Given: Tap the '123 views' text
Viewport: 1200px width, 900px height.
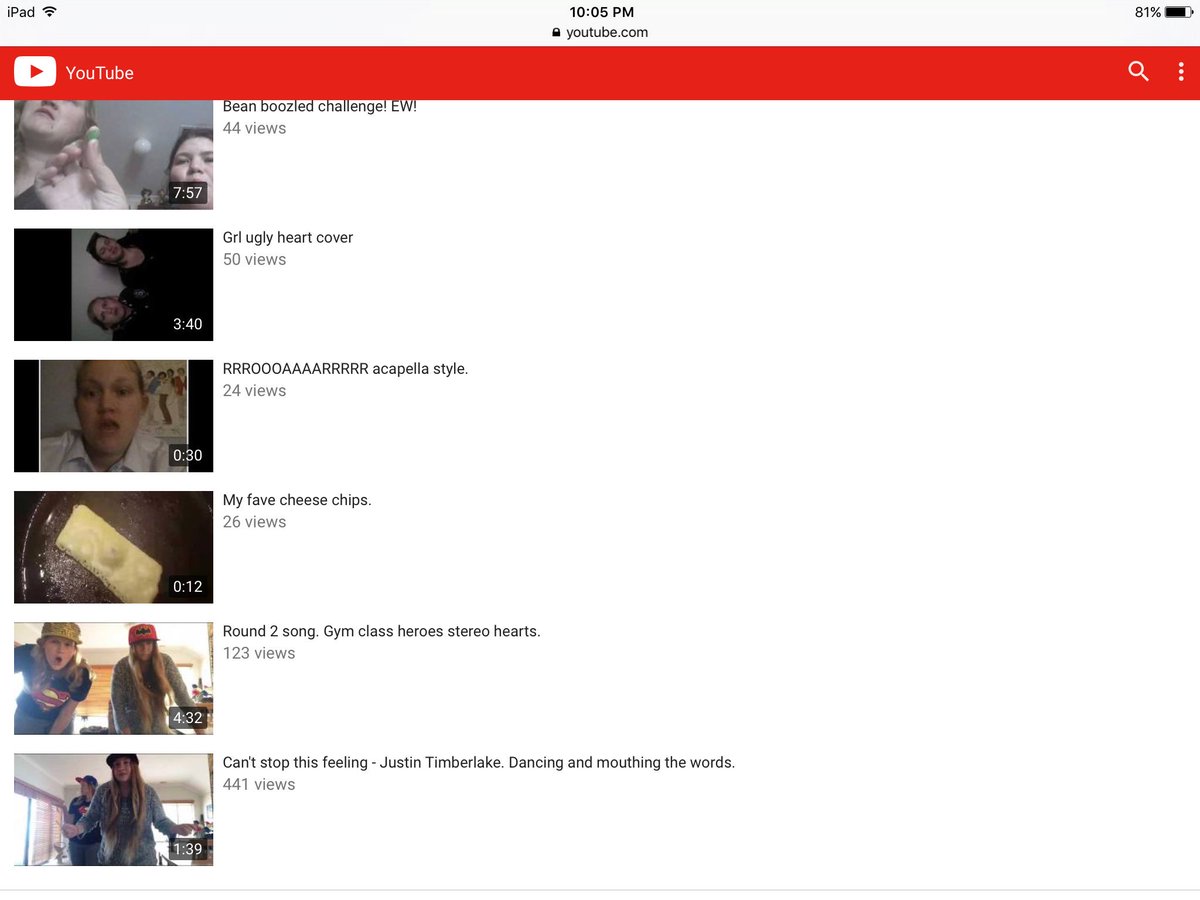Looking at the screenshot, I should point(259,653).
